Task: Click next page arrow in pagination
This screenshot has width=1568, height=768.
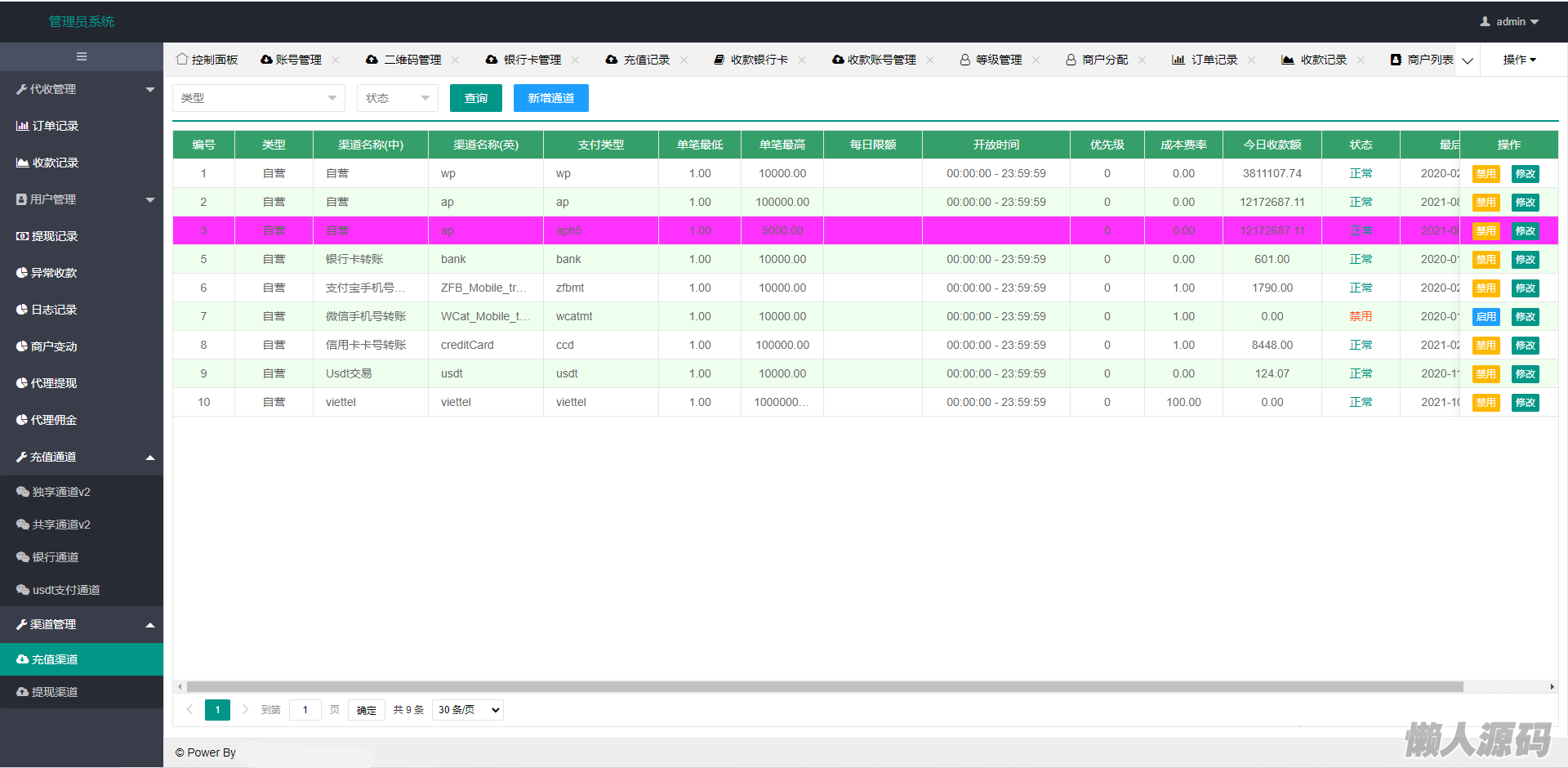Action: click(x=245, y=709)
